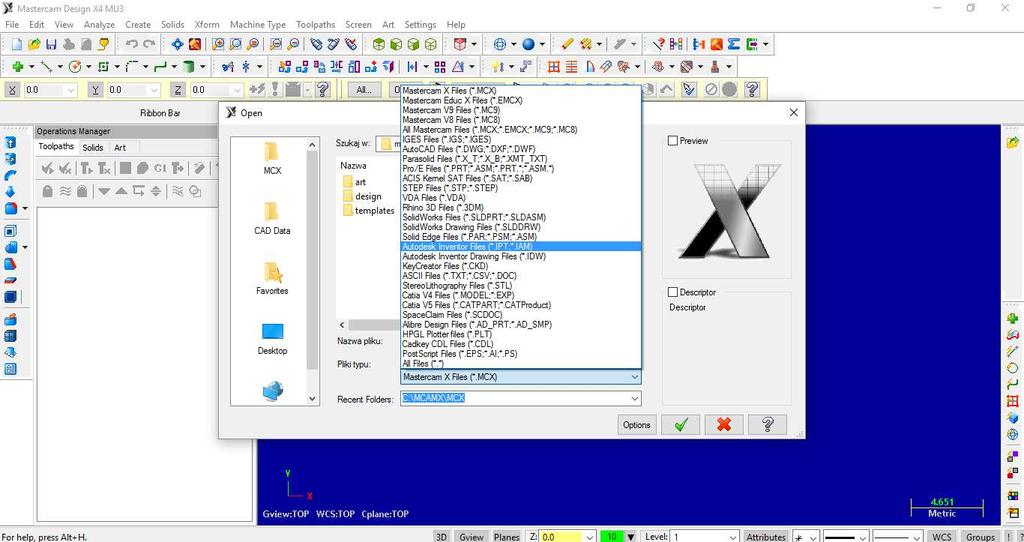Open the Y coordinate dropdown
1024x542 pixels.
coord(153,90)
